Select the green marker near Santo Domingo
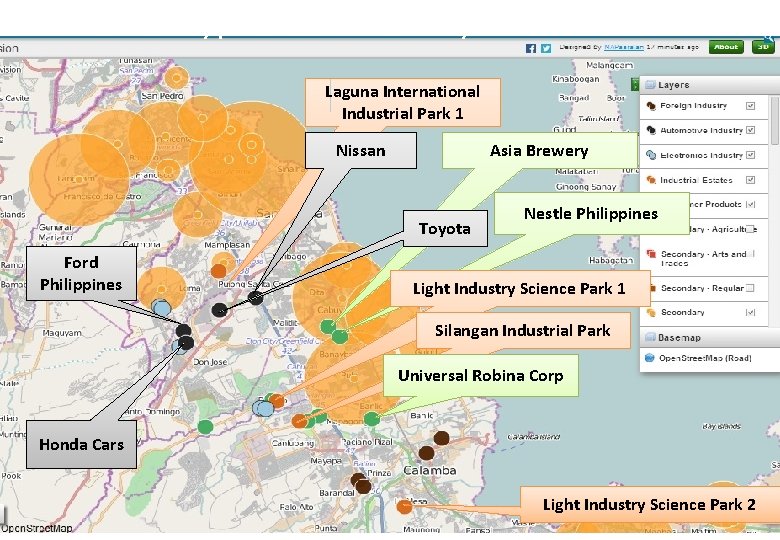 point(205,427)
